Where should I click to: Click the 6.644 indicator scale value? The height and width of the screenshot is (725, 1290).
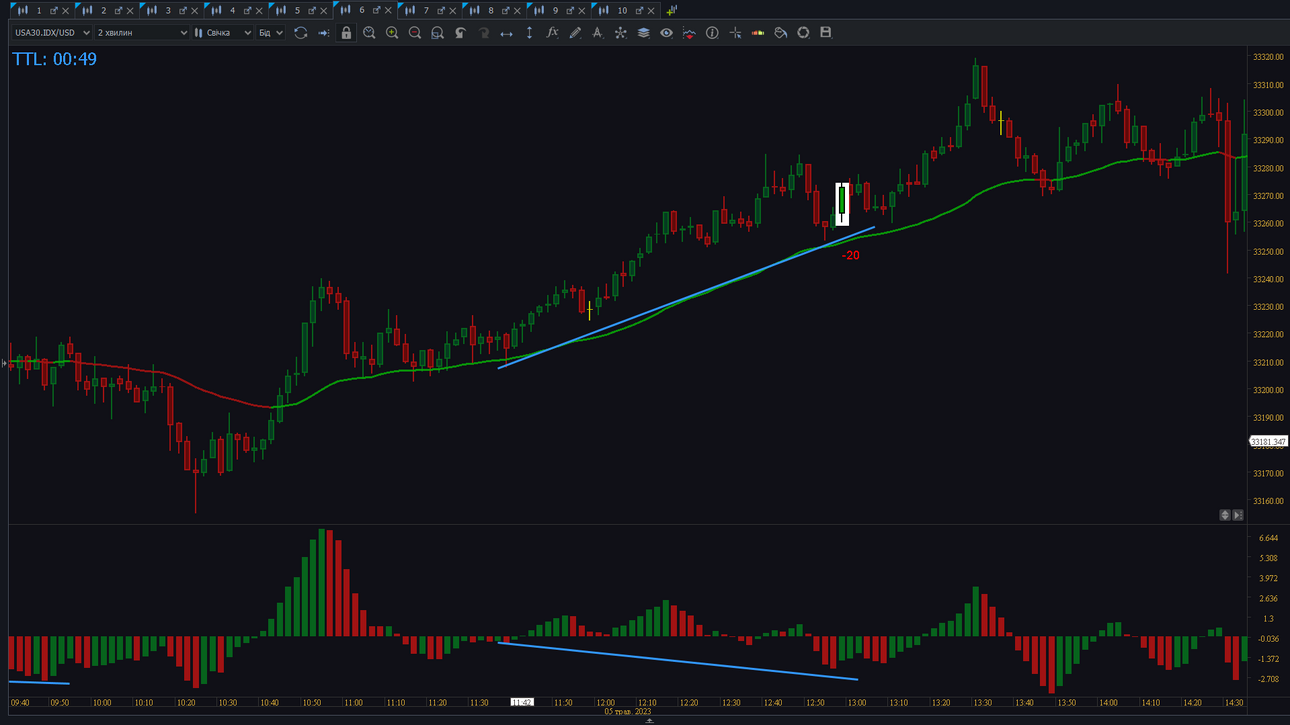click(1268, 539)
